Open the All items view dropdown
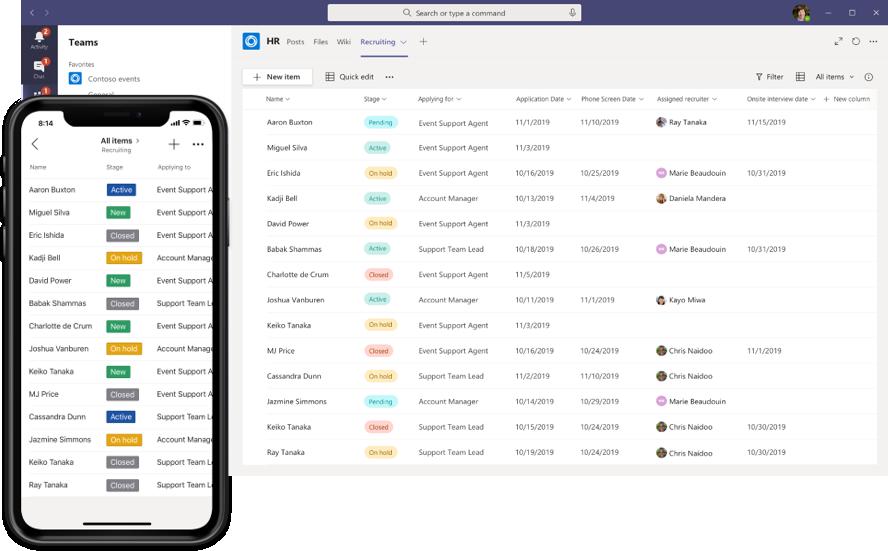This screenshot has width=888, height=551. click(834, 77)
